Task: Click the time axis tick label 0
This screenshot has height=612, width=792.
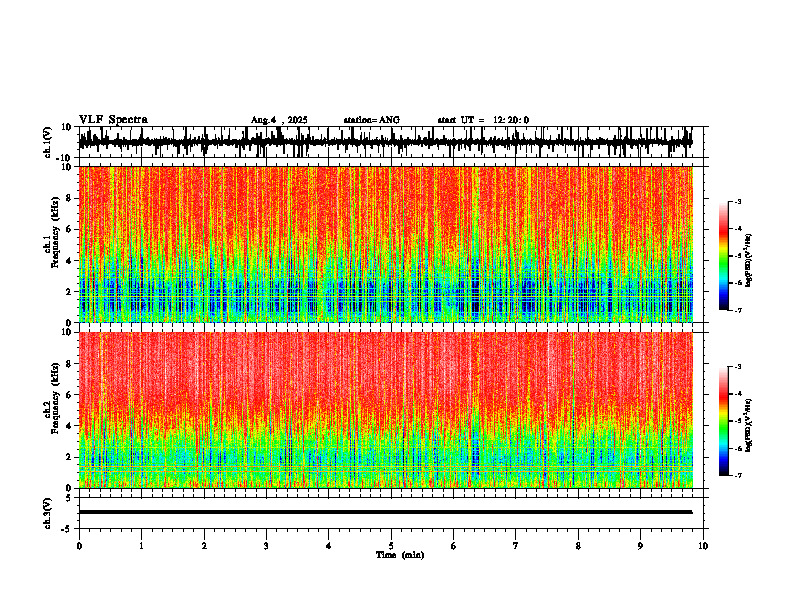Action: (79, 546)
